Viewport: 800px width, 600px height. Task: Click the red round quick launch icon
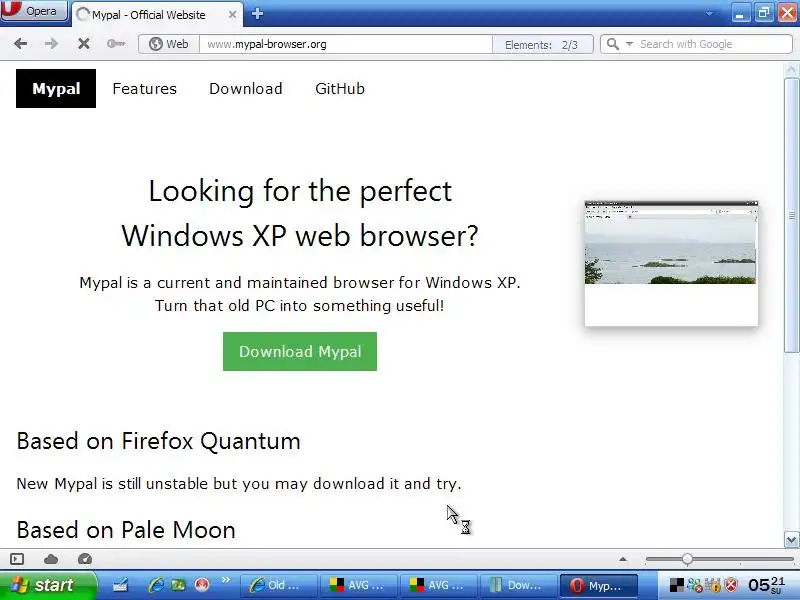[202, 585]
